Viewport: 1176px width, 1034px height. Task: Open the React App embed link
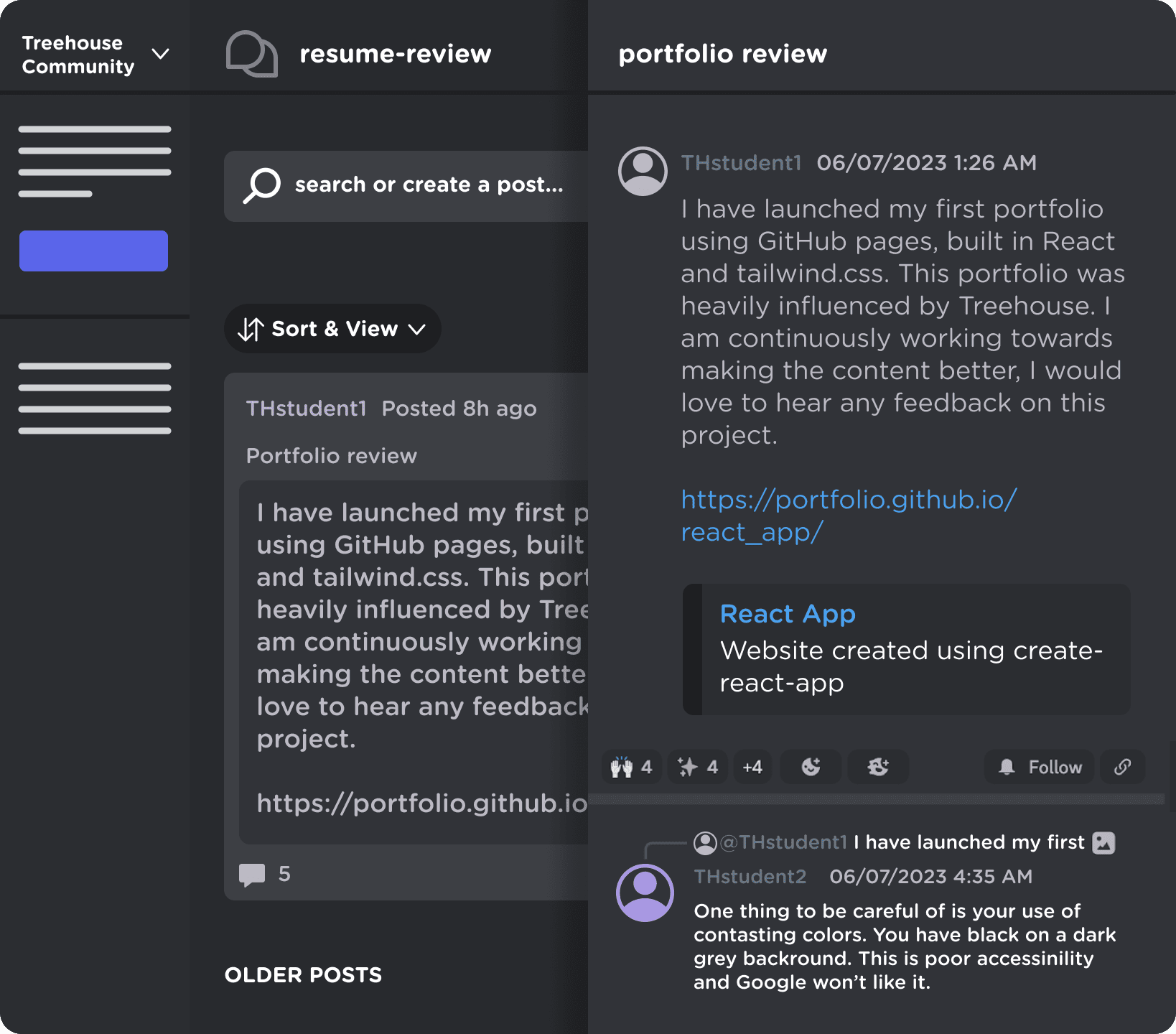click(787, 614)
